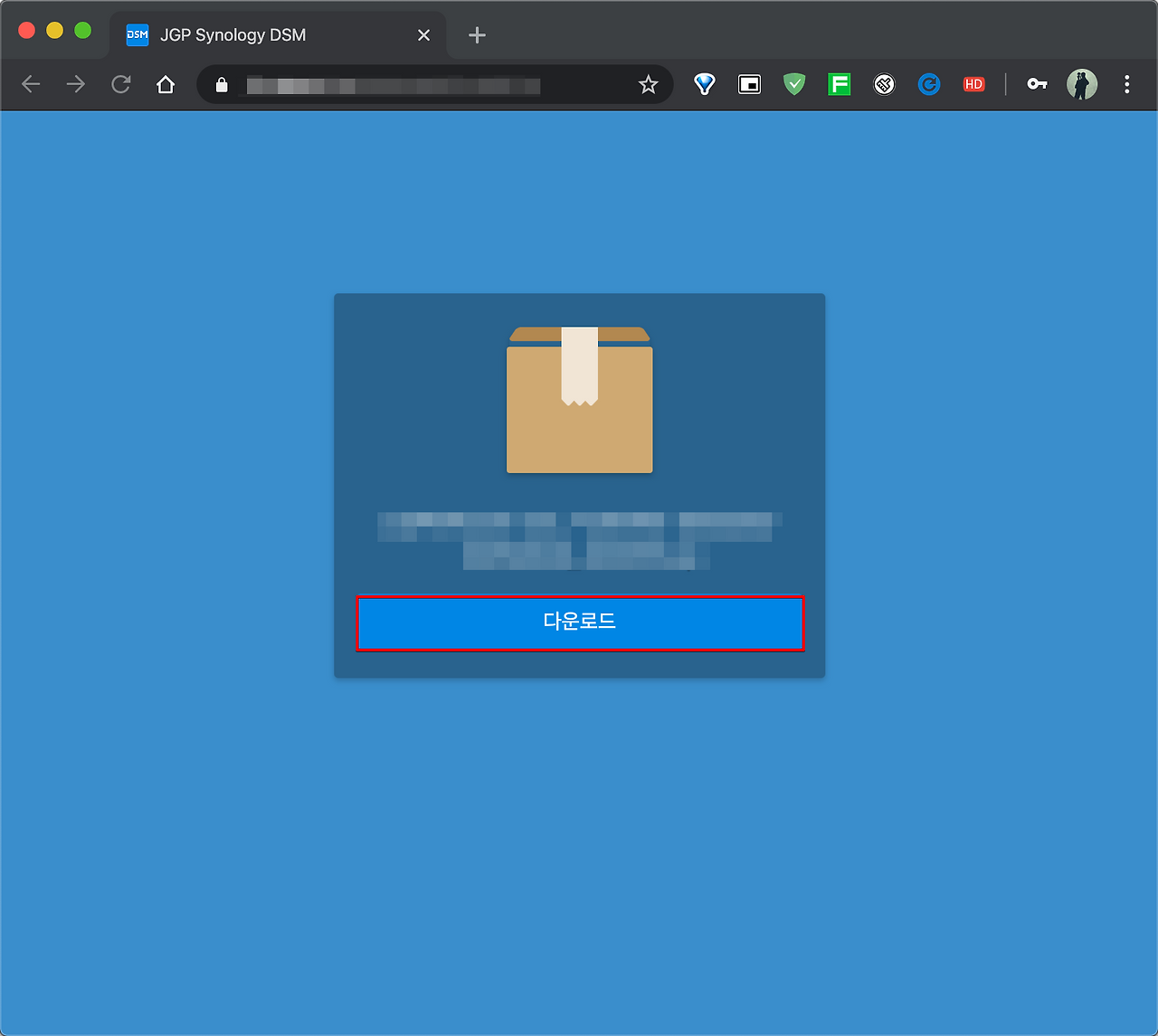The width and height of the screenshot is (1158, 1036).
Task: Click the password key icon in toolbar
Action: click(1037, 84)
